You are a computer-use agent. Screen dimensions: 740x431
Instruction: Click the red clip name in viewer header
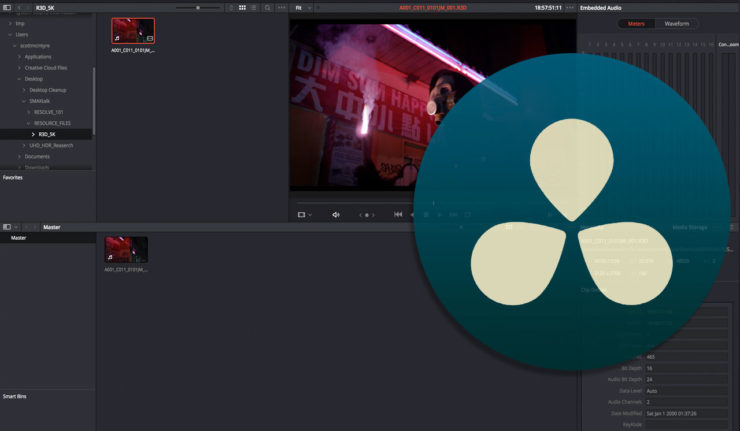(433, 8)
